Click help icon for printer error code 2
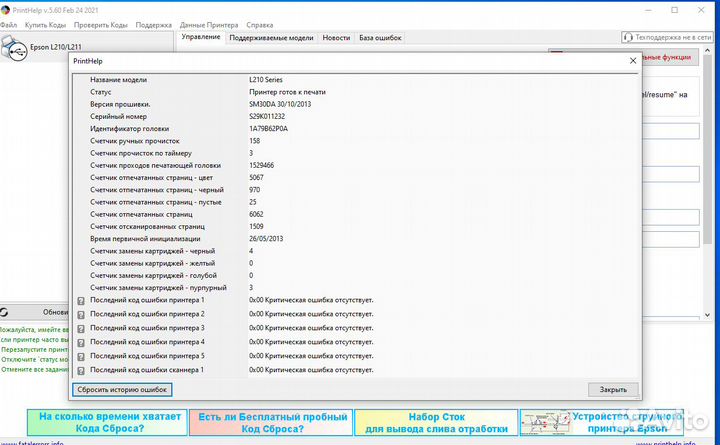 point(81,315)
